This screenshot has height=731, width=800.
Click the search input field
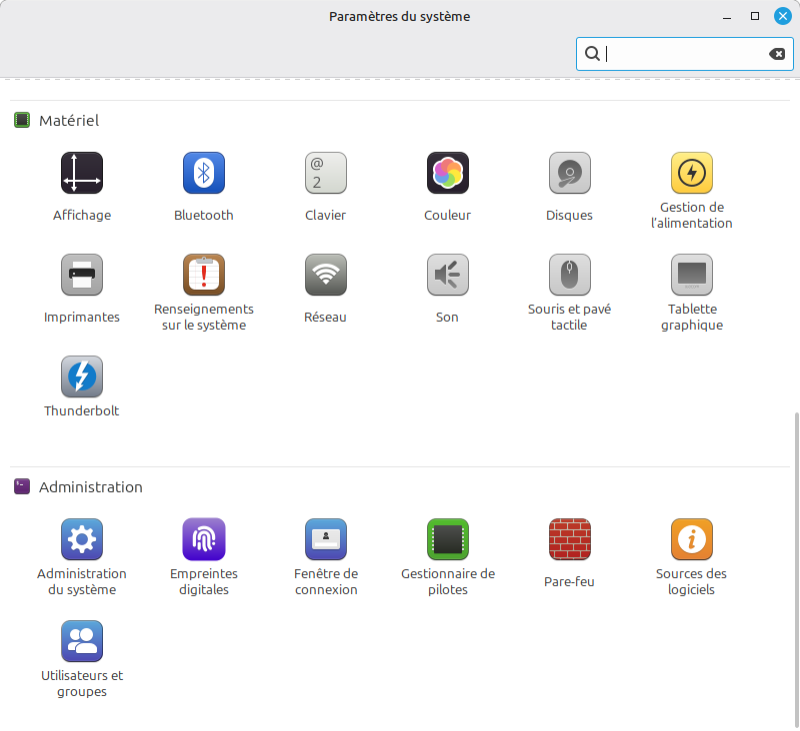680,54
